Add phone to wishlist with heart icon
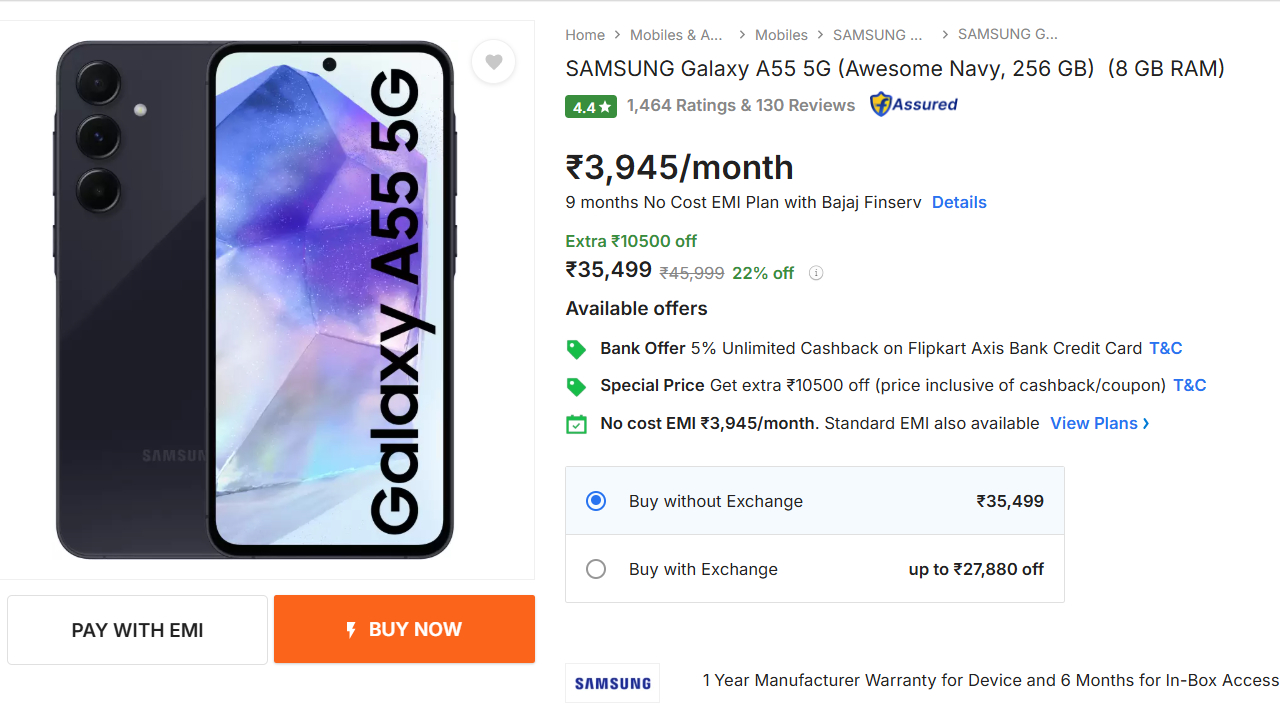The width and height of the screenshot is (1280, 720). pyautogui.click(x=493, y=62)
